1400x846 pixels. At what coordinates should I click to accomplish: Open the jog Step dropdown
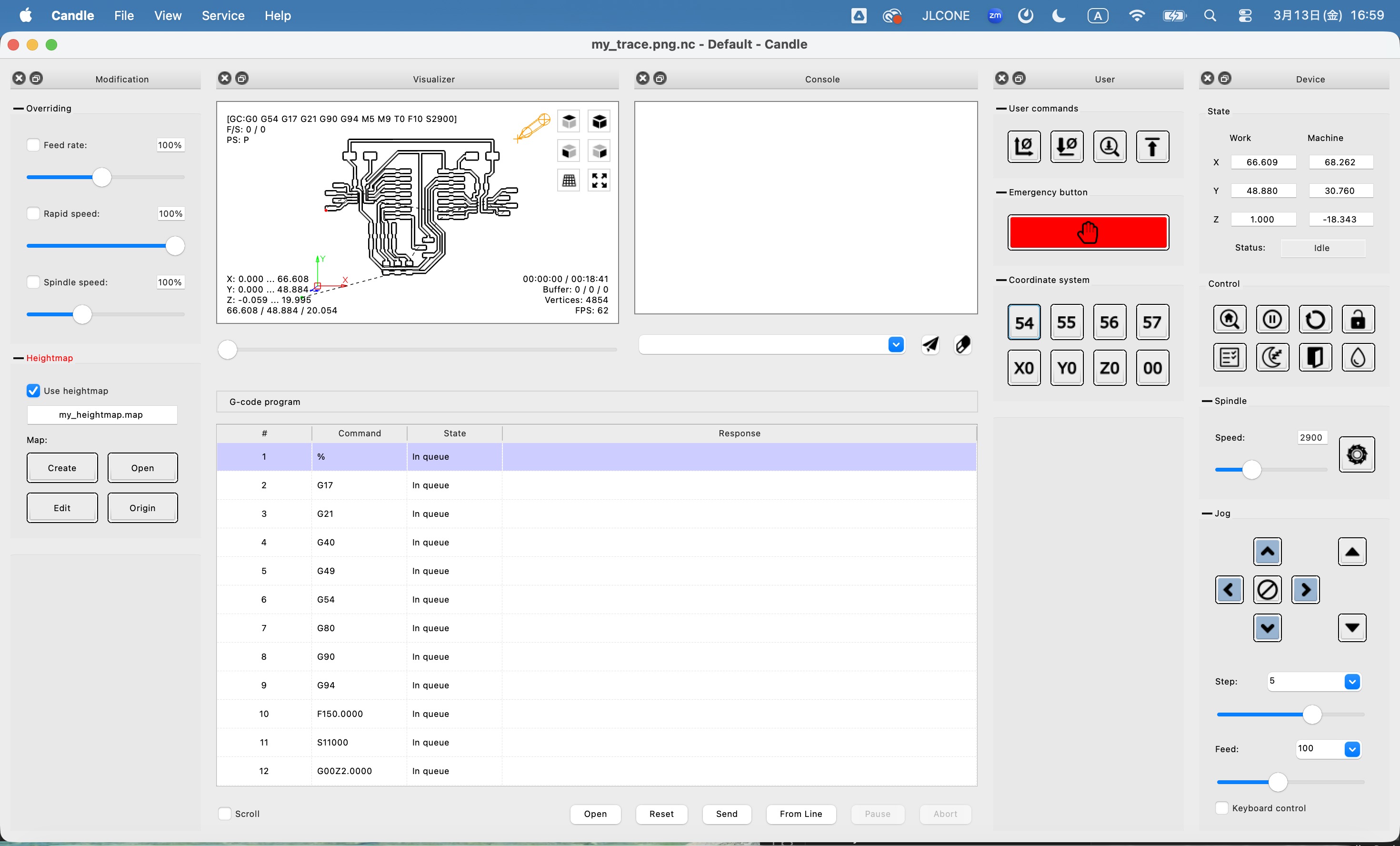(1353, 682)
